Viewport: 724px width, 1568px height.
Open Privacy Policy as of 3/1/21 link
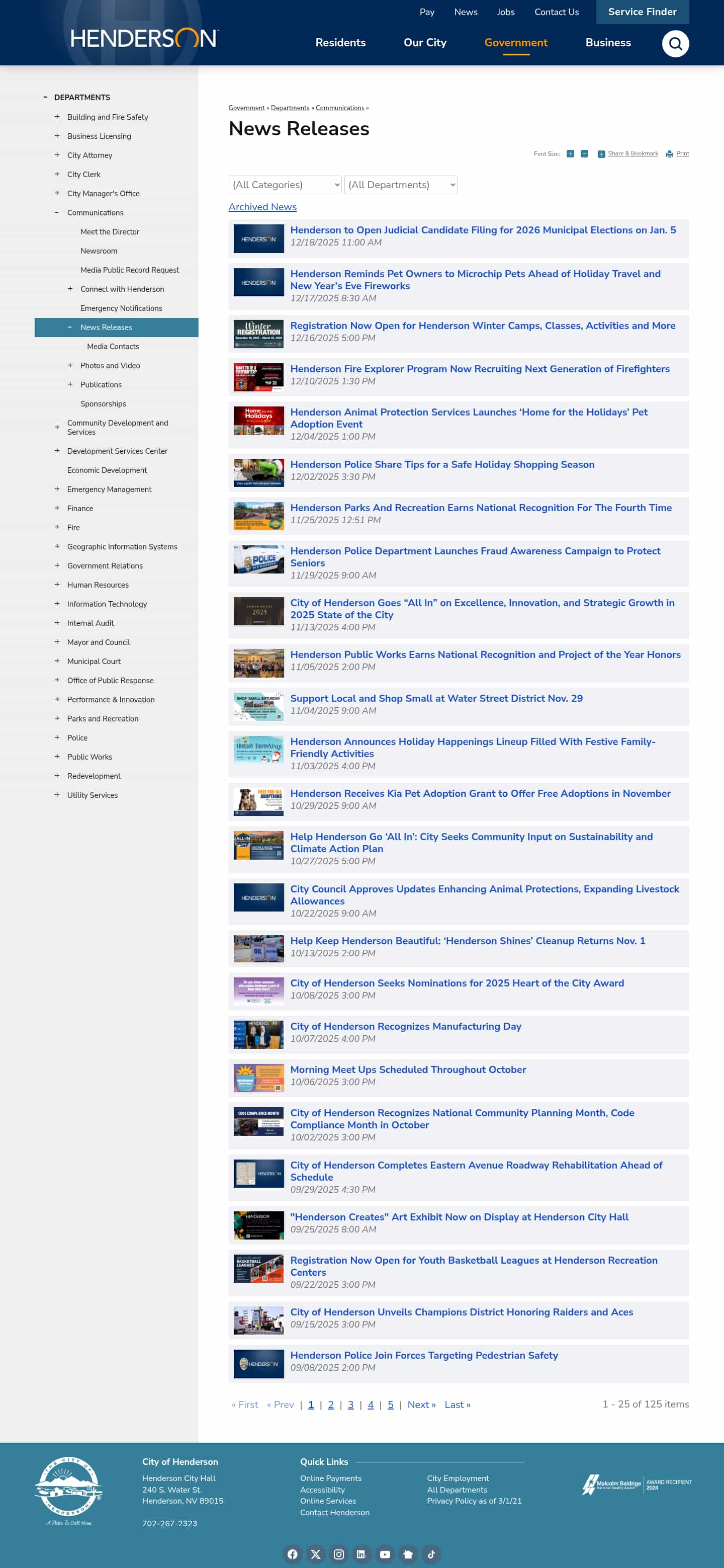[x=474, y=1501]
